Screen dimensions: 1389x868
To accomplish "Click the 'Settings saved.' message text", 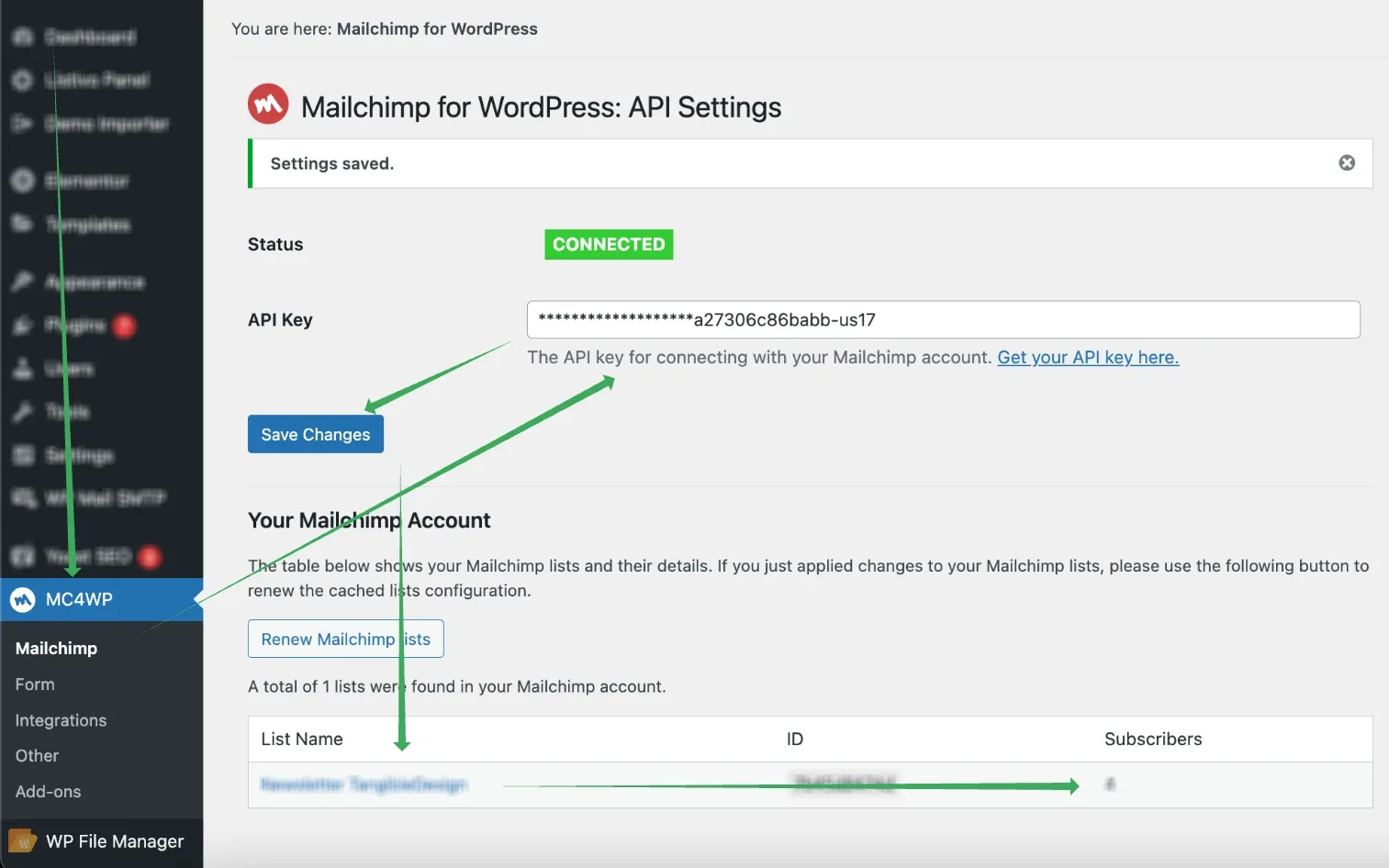I will [x=332, y=163].
